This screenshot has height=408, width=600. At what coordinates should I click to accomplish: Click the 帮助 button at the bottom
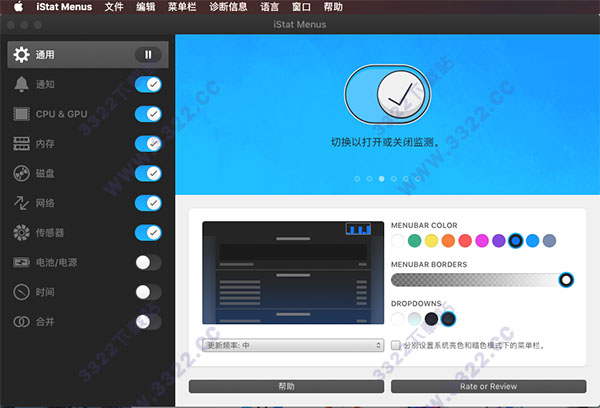click(x=286, y=386)
